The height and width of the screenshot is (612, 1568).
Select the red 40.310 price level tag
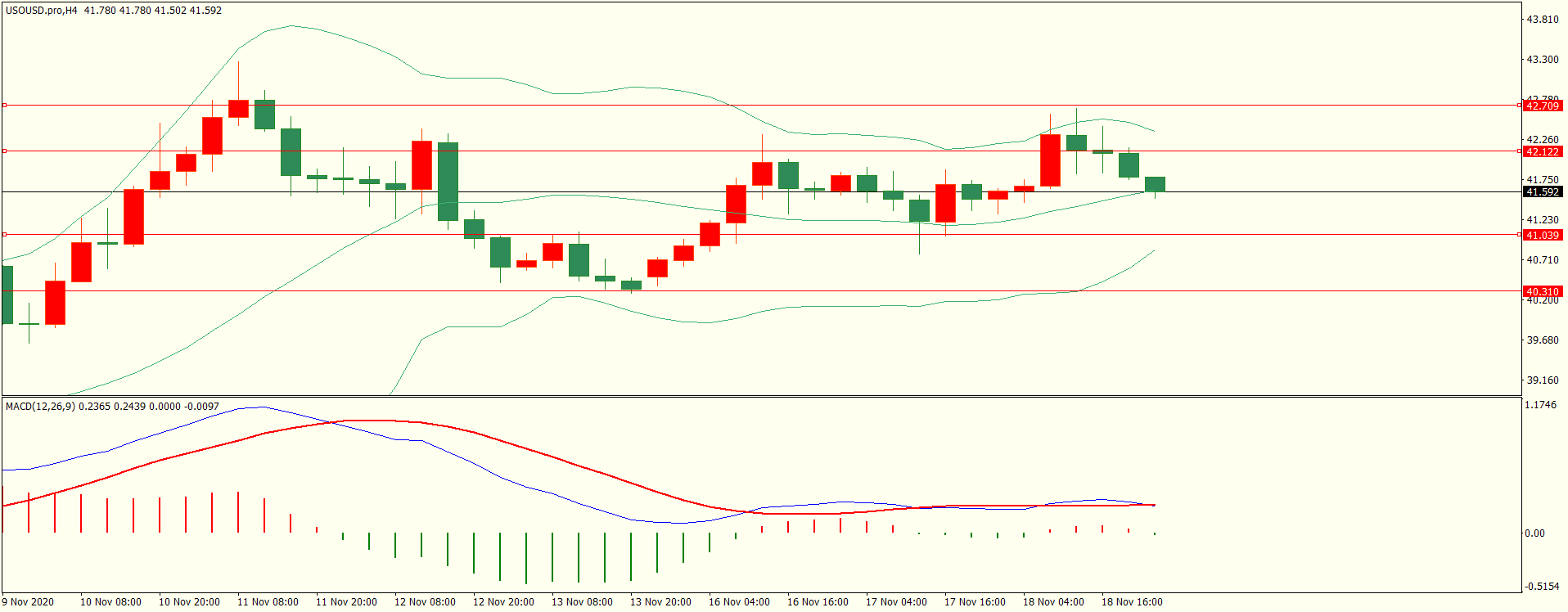pyautogui.click(x=1542, y=291)
